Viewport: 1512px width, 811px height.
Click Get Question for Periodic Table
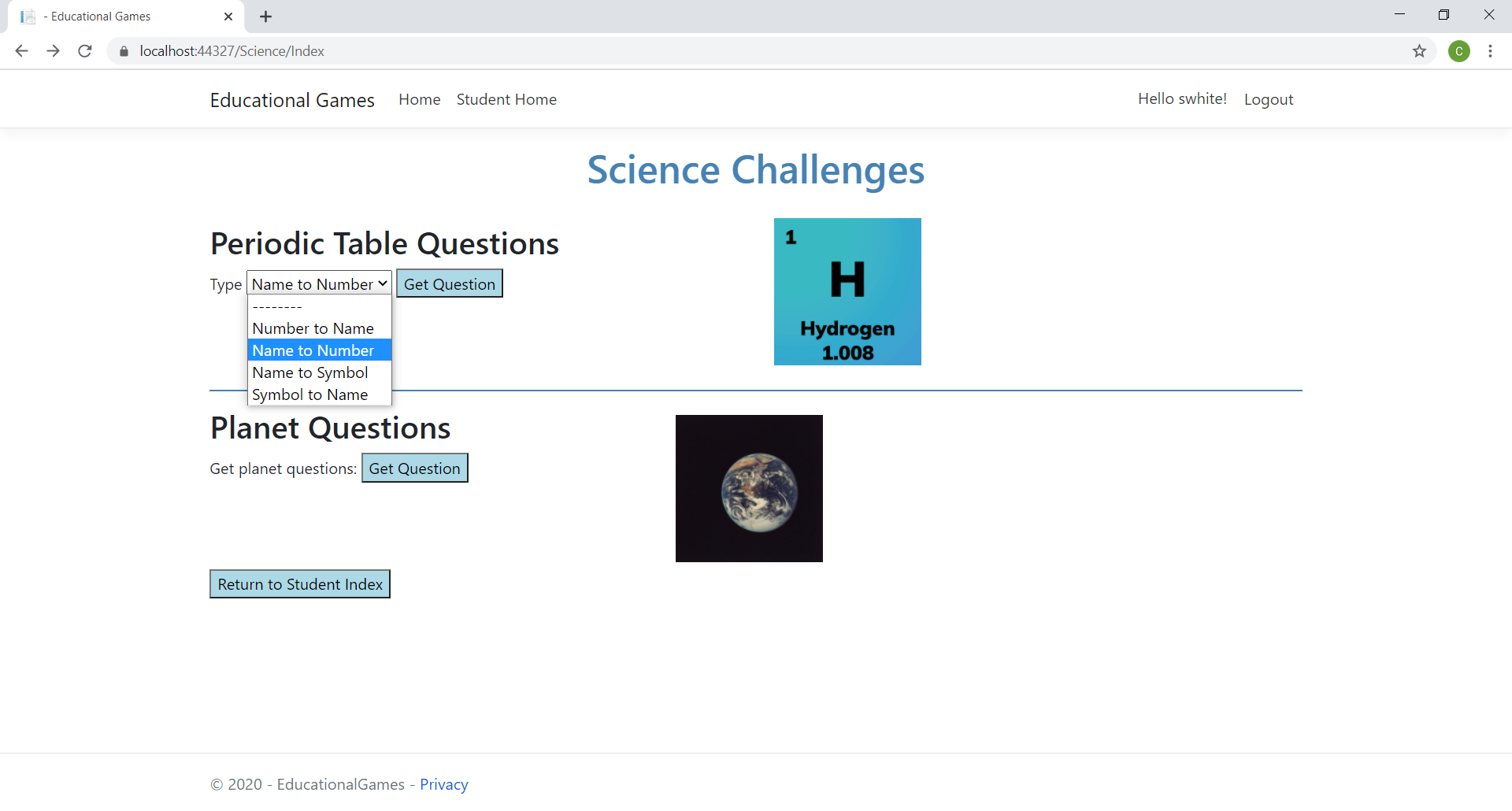[x=449, y=283]
